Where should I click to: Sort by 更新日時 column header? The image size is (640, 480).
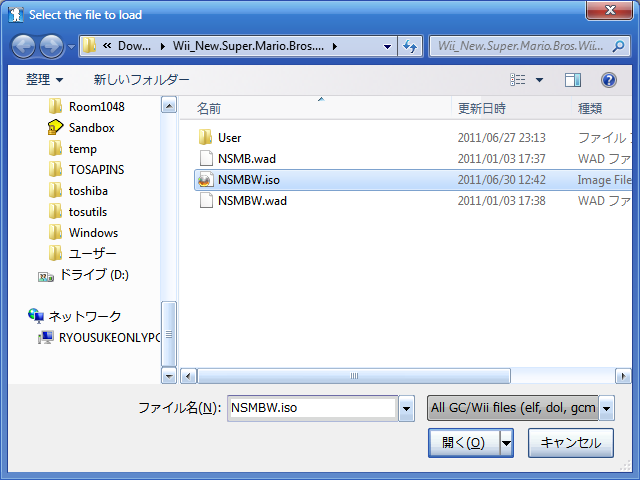[482, 109]
